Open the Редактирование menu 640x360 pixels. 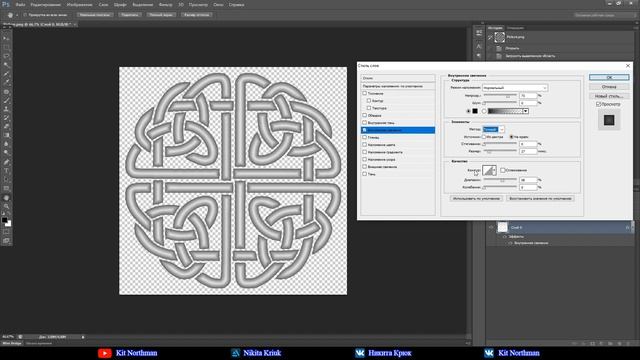click(x=46, y=5)
